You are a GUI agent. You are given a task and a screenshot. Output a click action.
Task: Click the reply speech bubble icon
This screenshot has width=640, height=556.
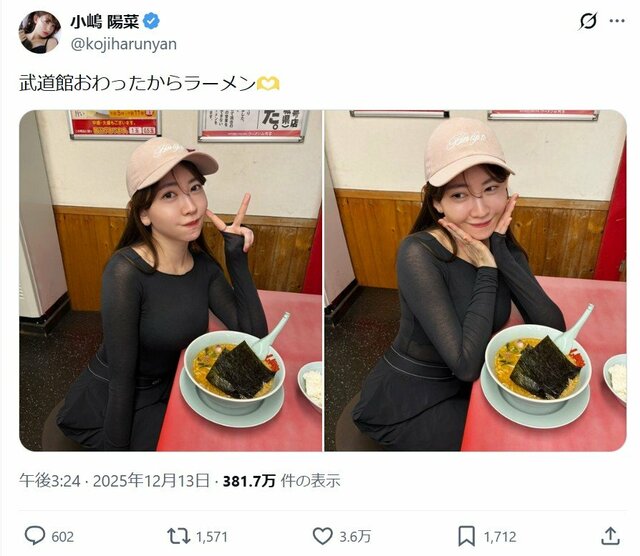point(35,536)
